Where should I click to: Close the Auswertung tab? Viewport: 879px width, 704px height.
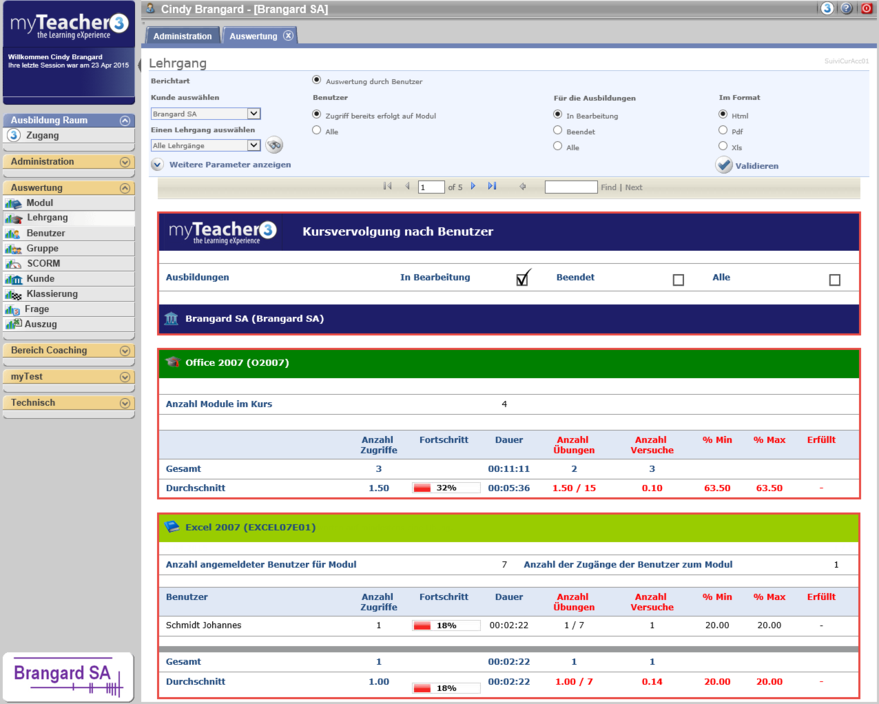click(x=288, y=36)
